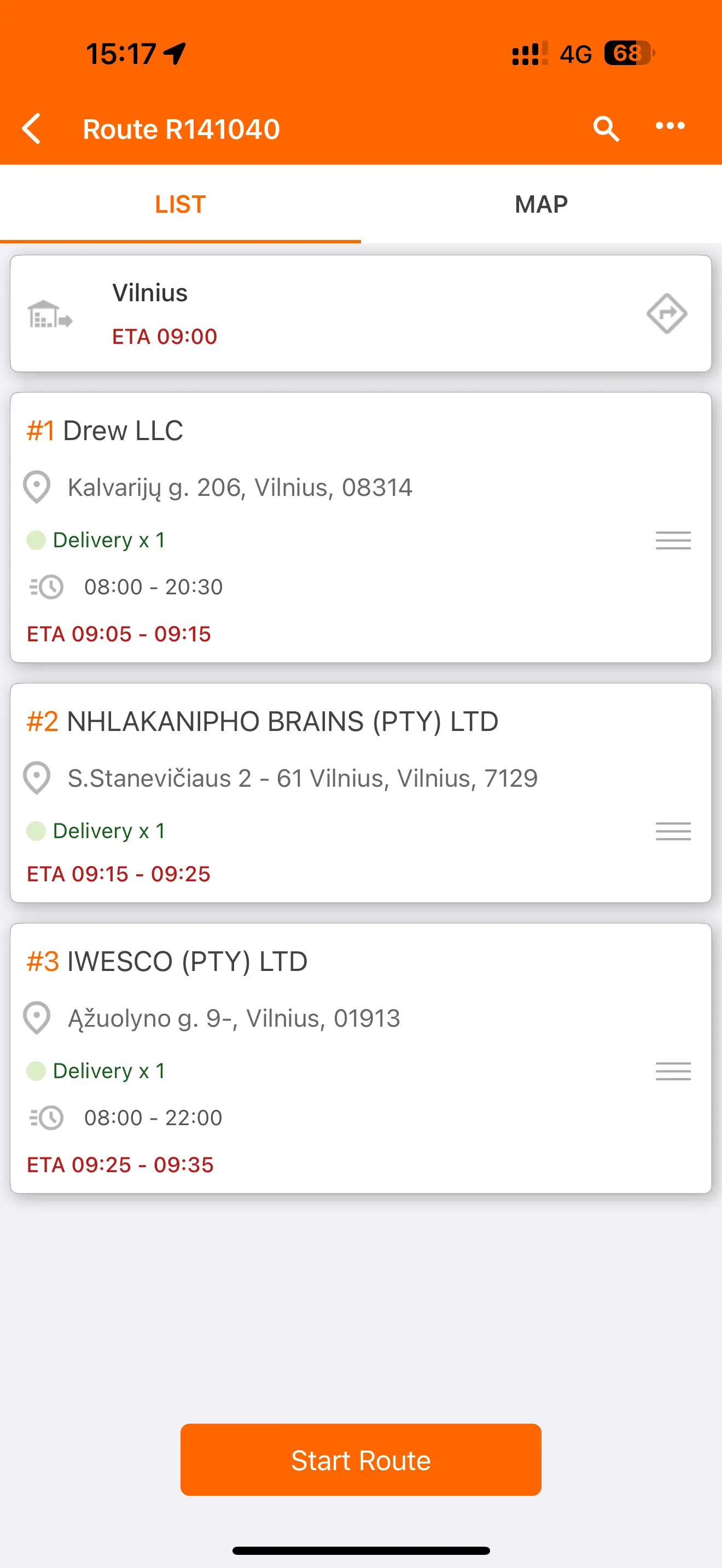Tap the location pin for Kalvarijų g. 206
The height and width of the screenshot is (1568, 722).
(37, 488)
